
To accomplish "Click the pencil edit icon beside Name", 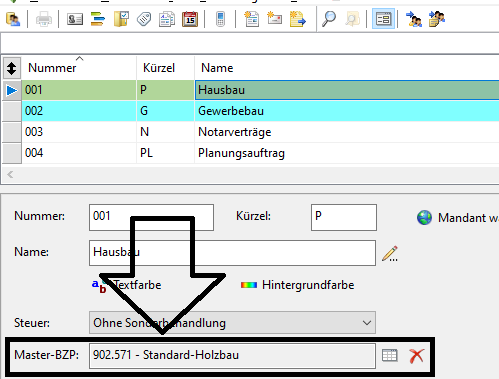I will (x=390, y=254).
